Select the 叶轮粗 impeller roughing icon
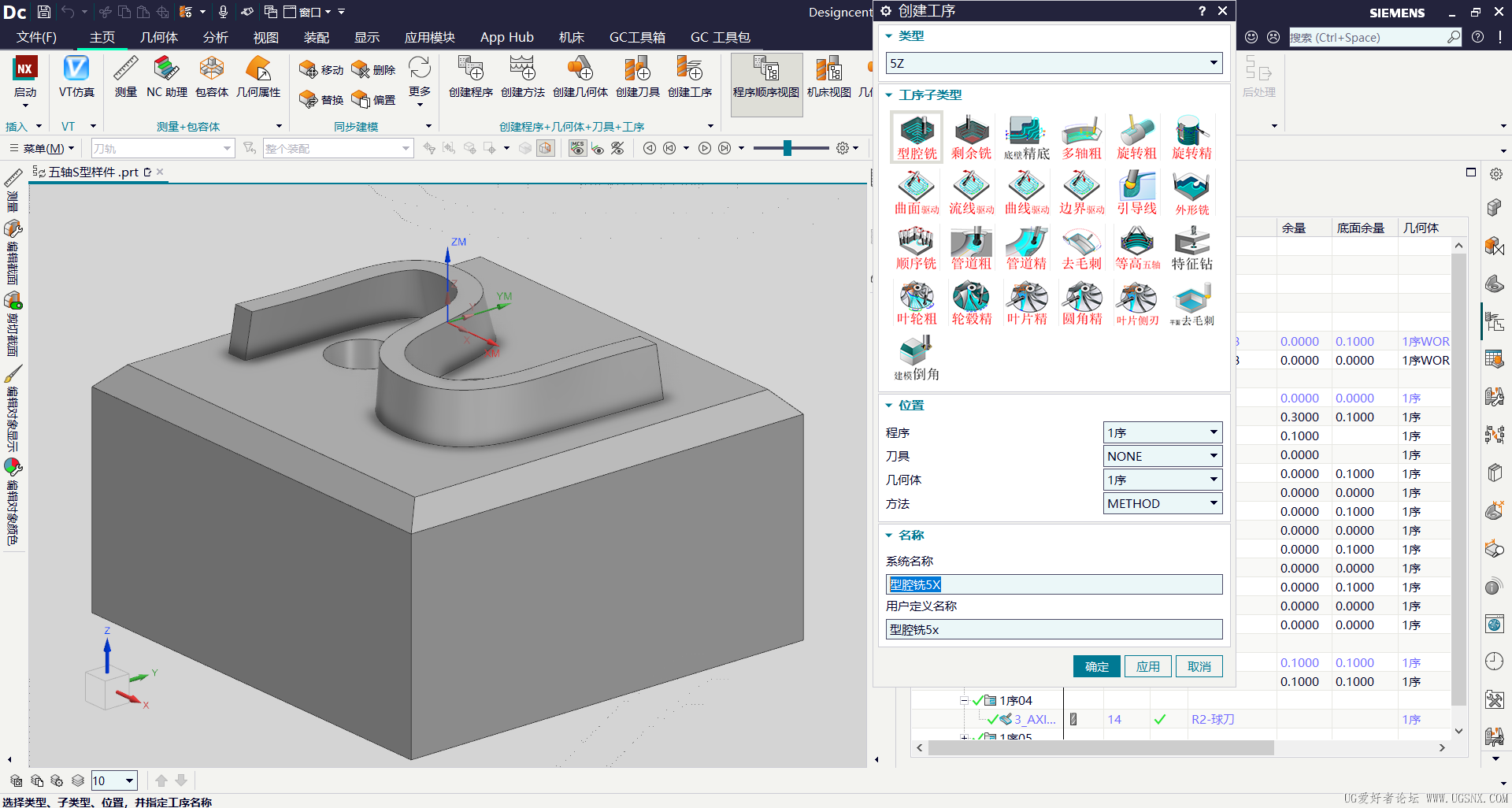Viewport: 1512px width, 808px height. pos(917,302)
